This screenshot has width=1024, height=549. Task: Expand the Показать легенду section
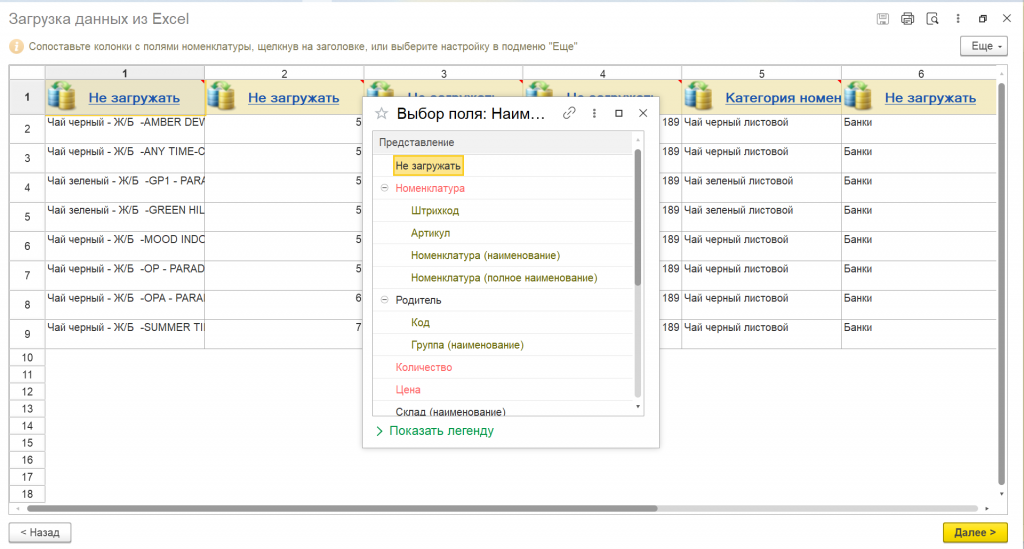435,431
